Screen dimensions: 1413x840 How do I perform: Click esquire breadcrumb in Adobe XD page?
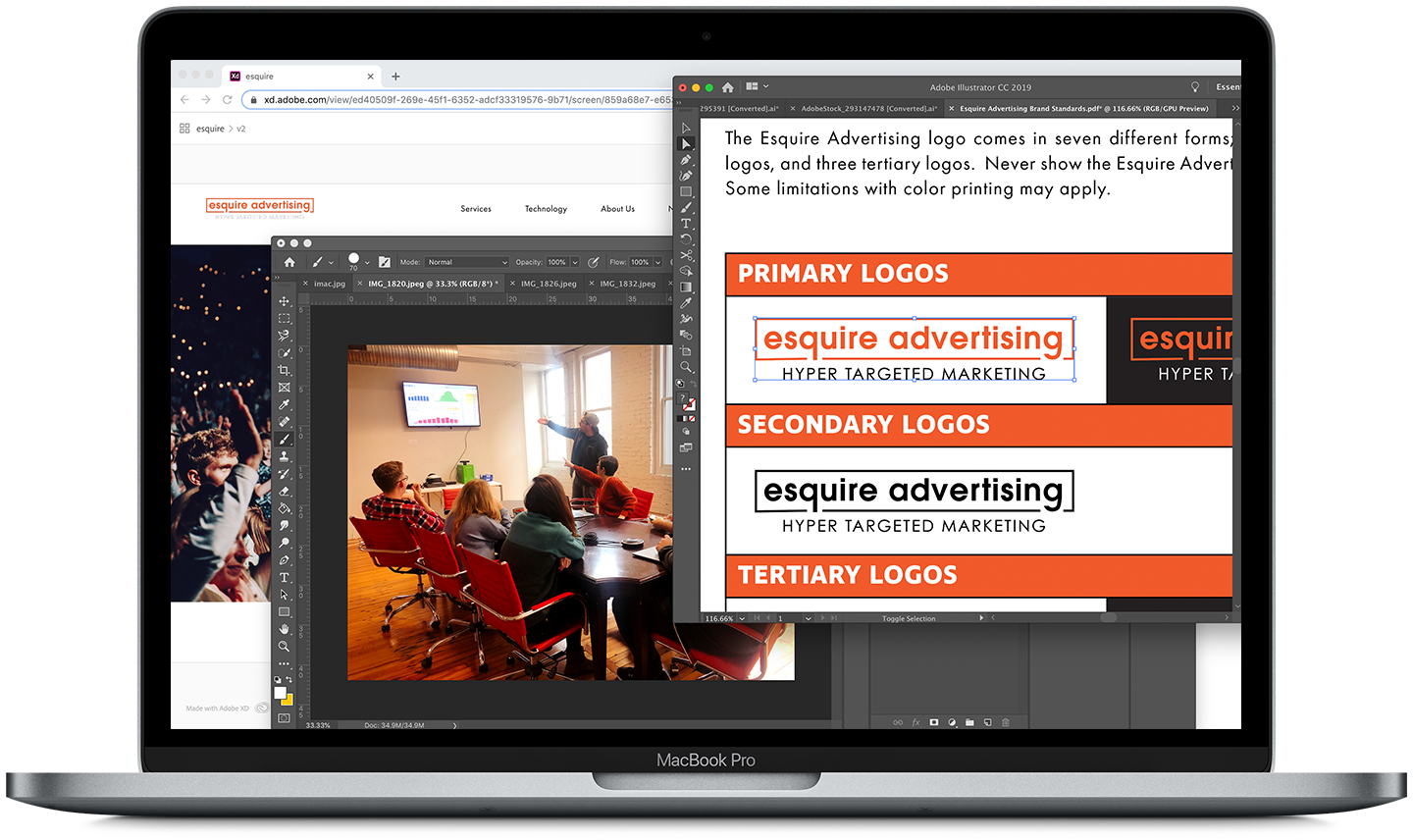(x=210, y=129)
